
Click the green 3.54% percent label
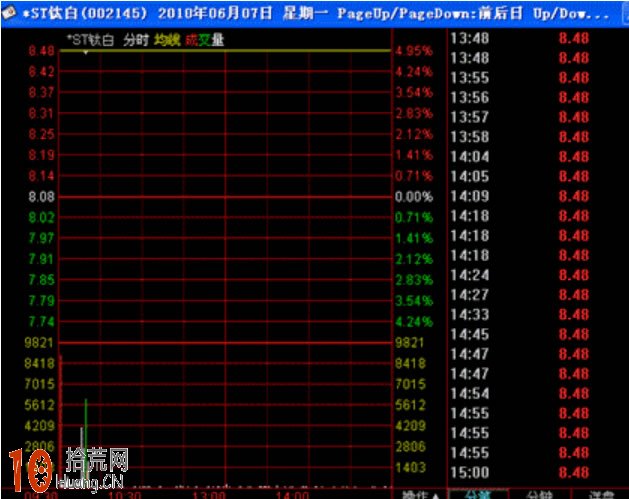(414, 301)
